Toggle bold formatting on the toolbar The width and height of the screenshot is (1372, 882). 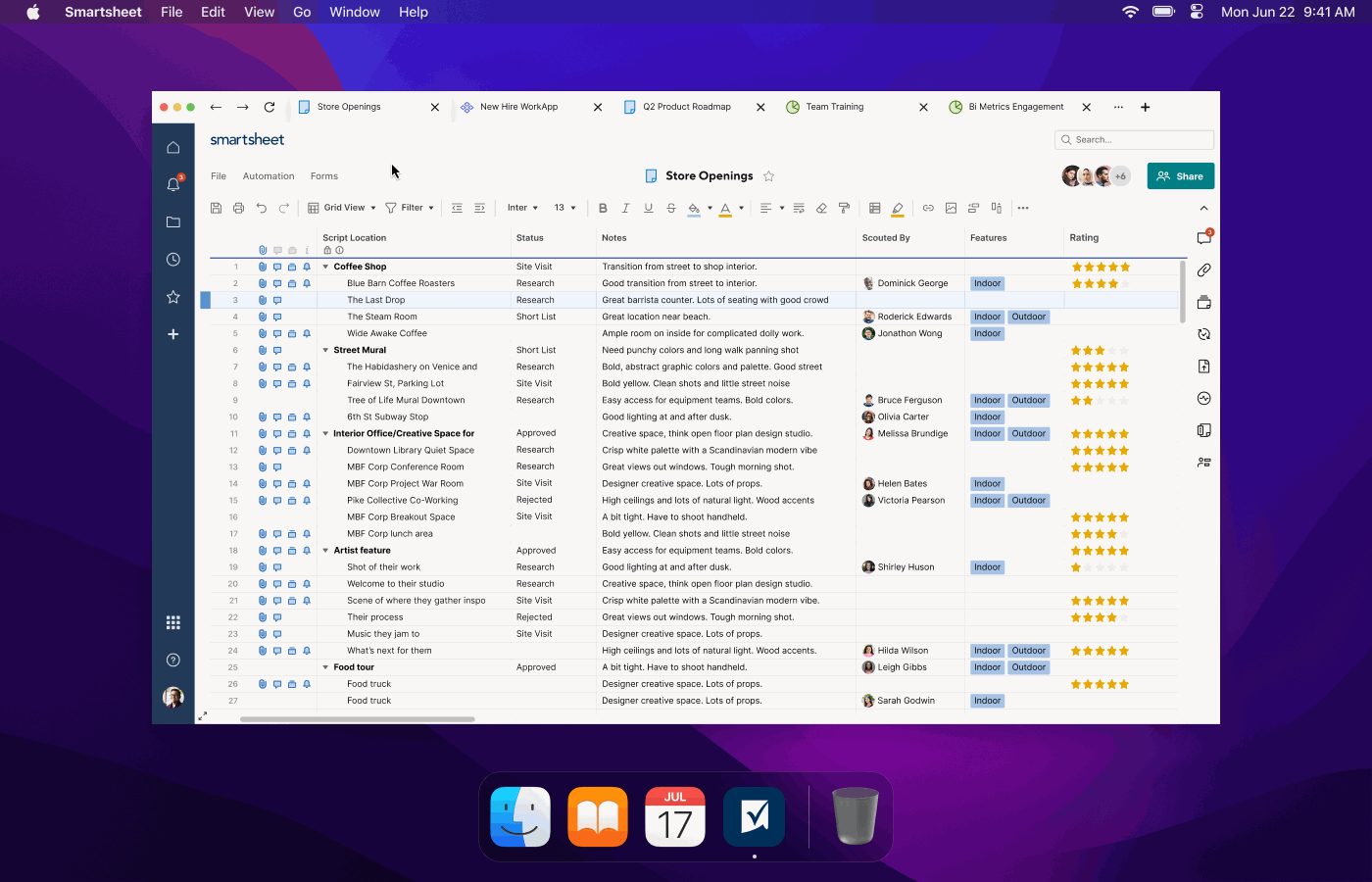point(603,208)
